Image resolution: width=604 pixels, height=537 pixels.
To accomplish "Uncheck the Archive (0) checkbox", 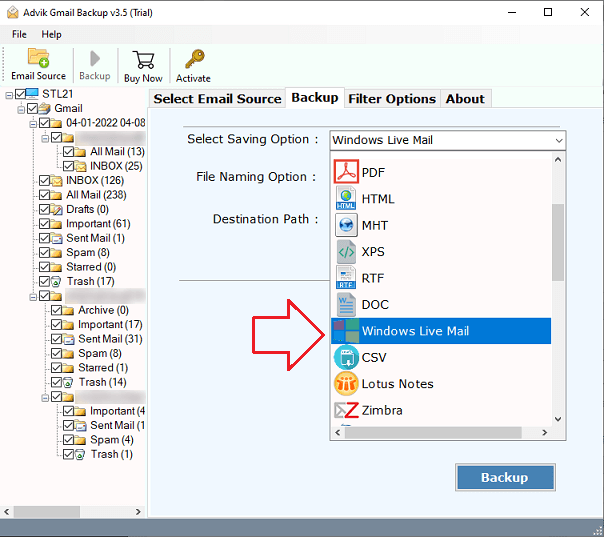I will pos(56,310).
